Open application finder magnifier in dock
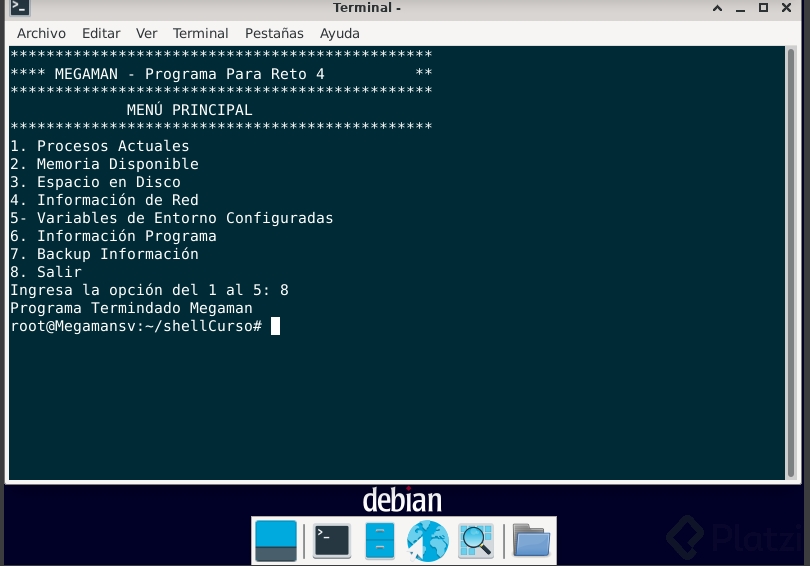Image resolution: width=810 pixels, height=566 pixels. coord(476,541)
